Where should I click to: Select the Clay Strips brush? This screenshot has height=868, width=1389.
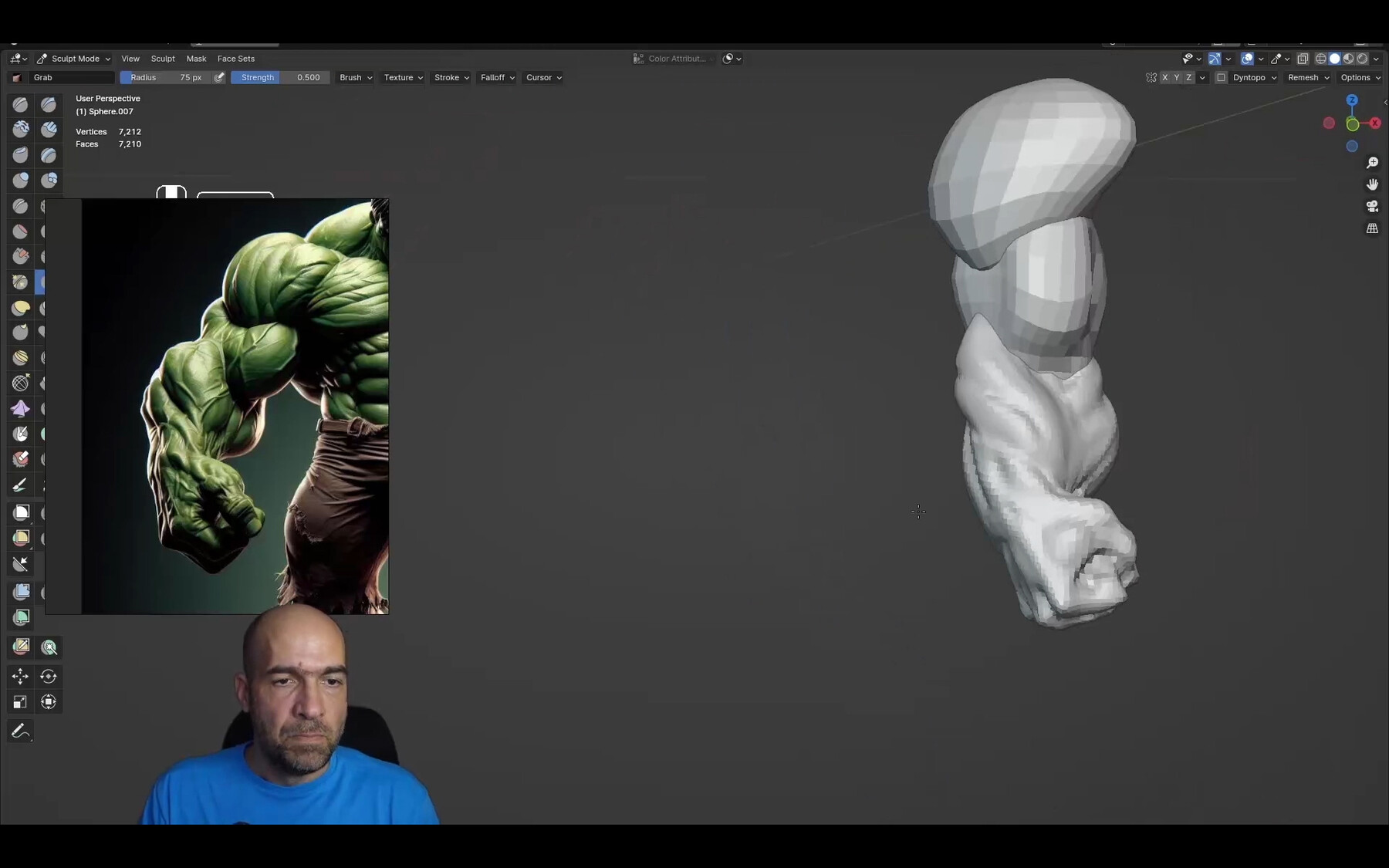[49, 130]
